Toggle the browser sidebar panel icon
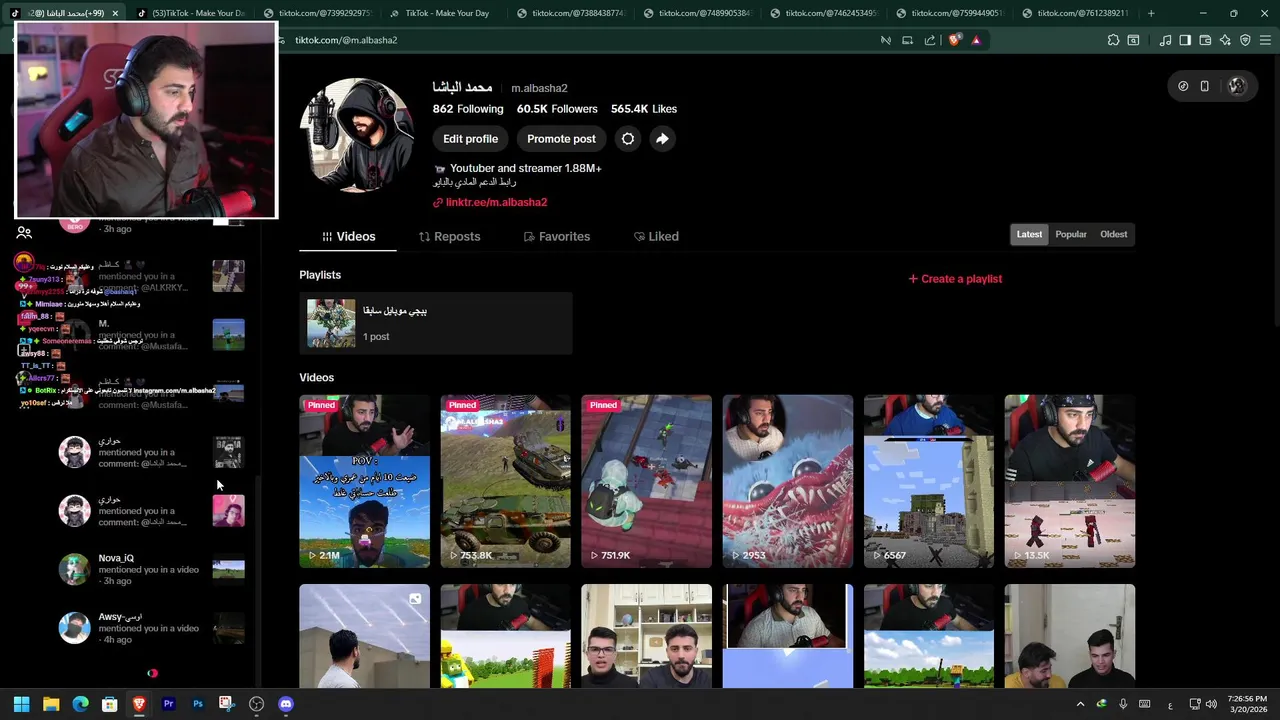Image resolution: width=1280 pixels, height=720 pixels. [x=1185, y=40]
